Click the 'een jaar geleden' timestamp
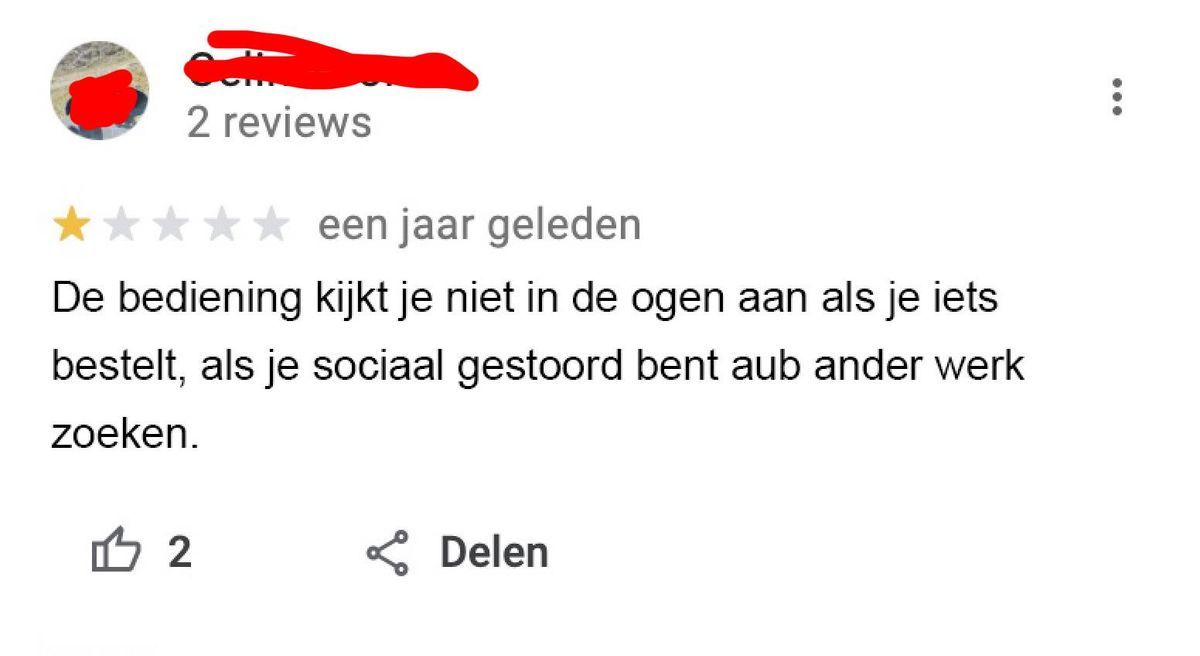This screenshot has width=1200, height=656. tap(479, 226)
